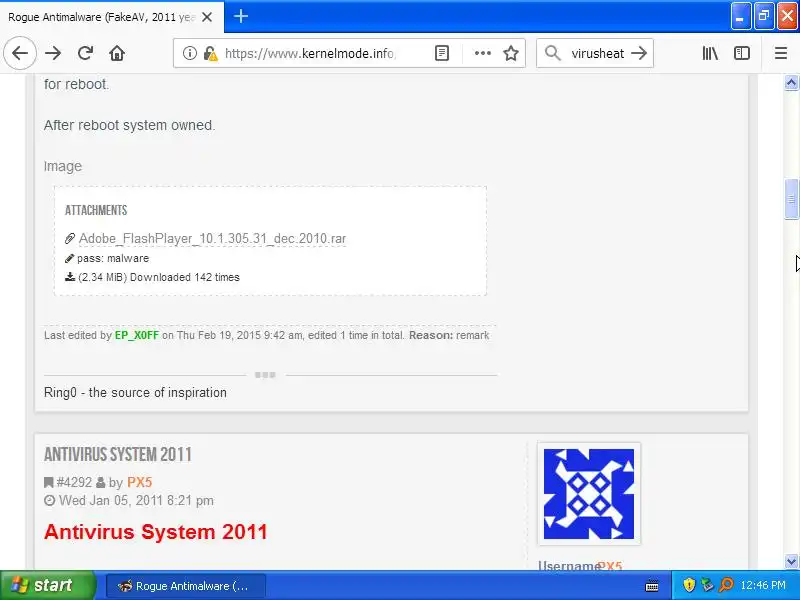Screen dimensions: 800x600
Task: Toggle the sidebar view
Action: pyautogui.click(x=742, y=53)
